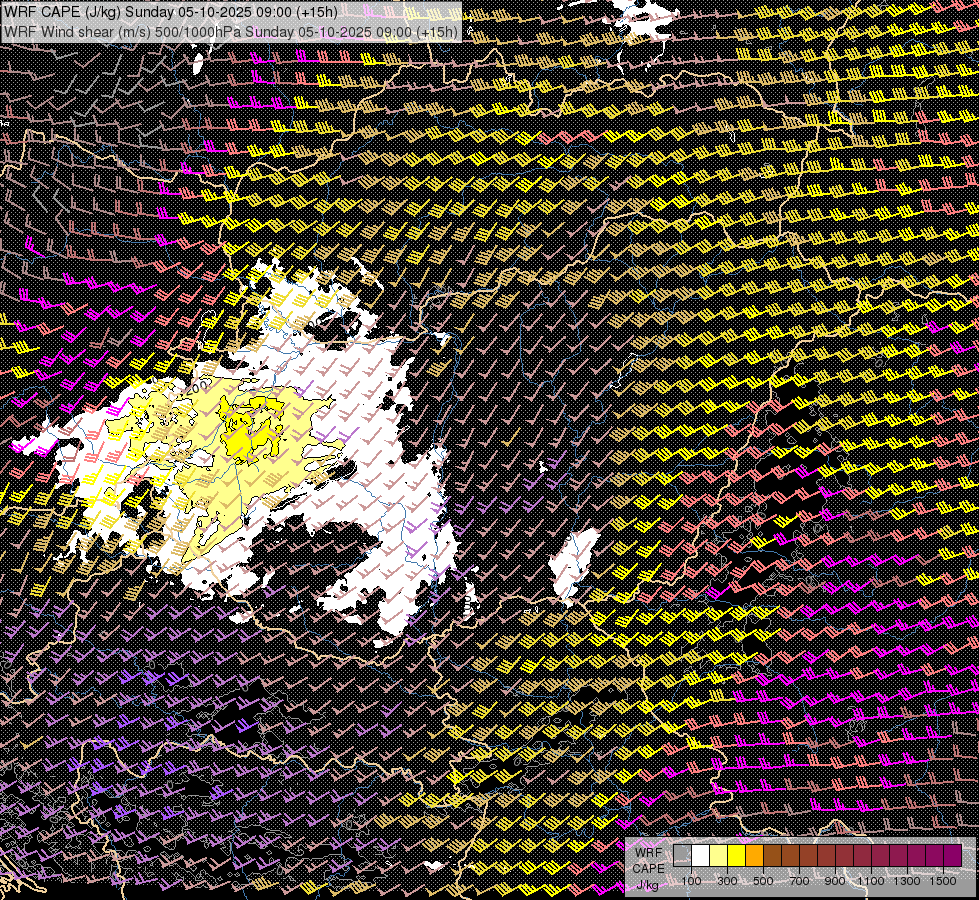
Task: Select the white CAPE legend swatch
Action: [x=701, y=856]
